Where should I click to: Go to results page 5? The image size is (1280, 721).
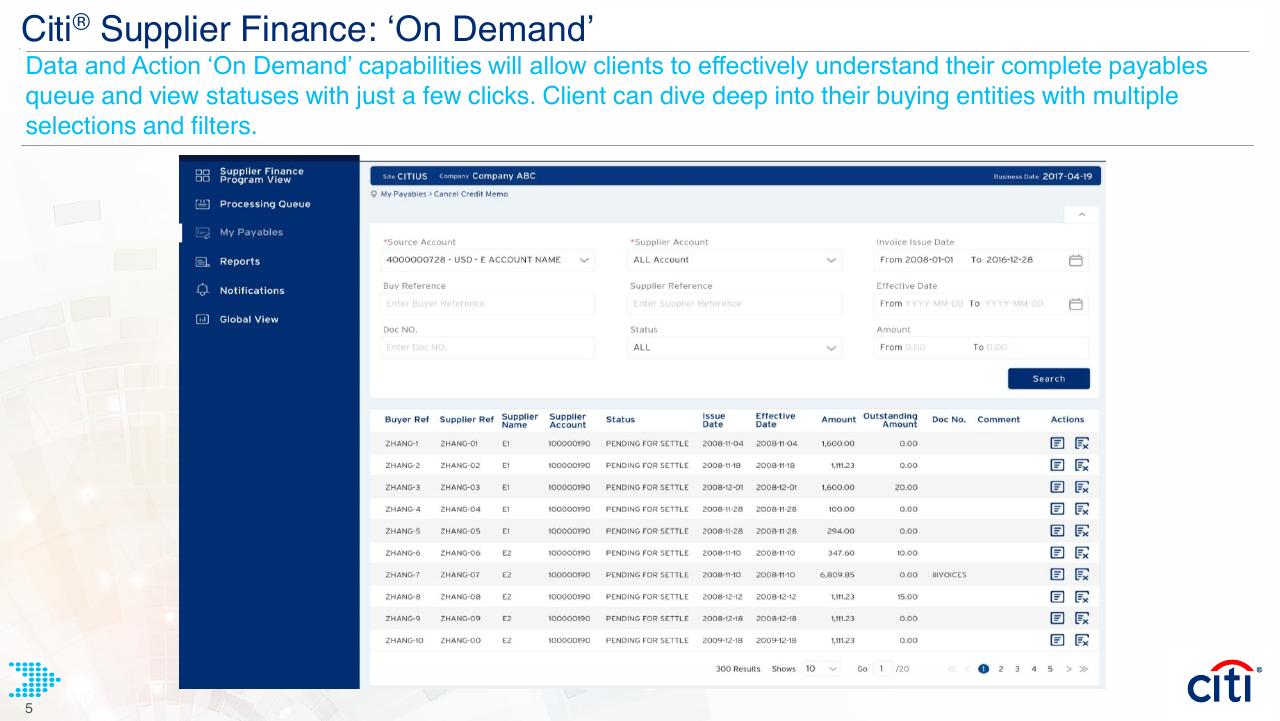point(1049,668)
